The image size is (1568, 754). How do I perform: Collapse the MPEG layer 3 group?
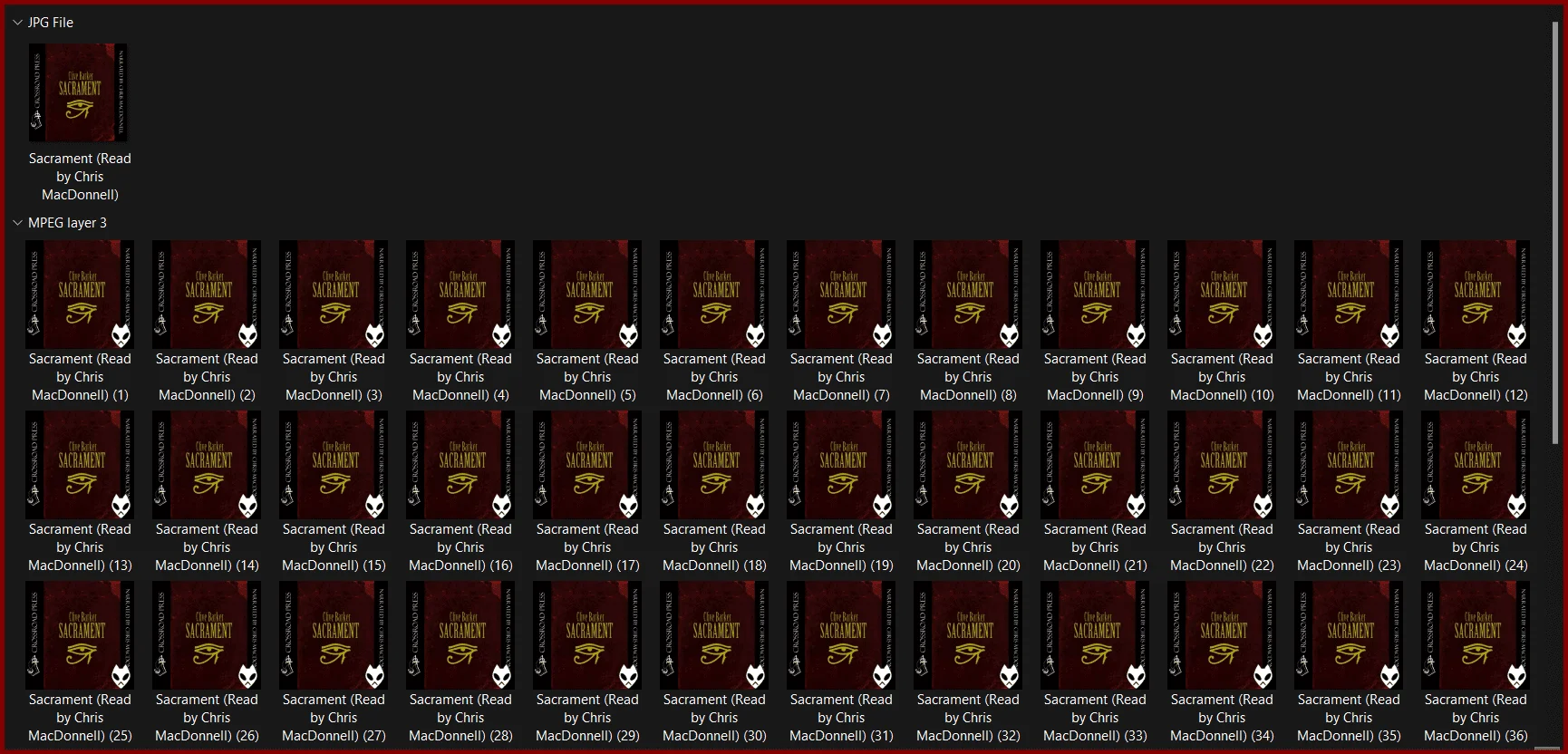tap(17, 223)
